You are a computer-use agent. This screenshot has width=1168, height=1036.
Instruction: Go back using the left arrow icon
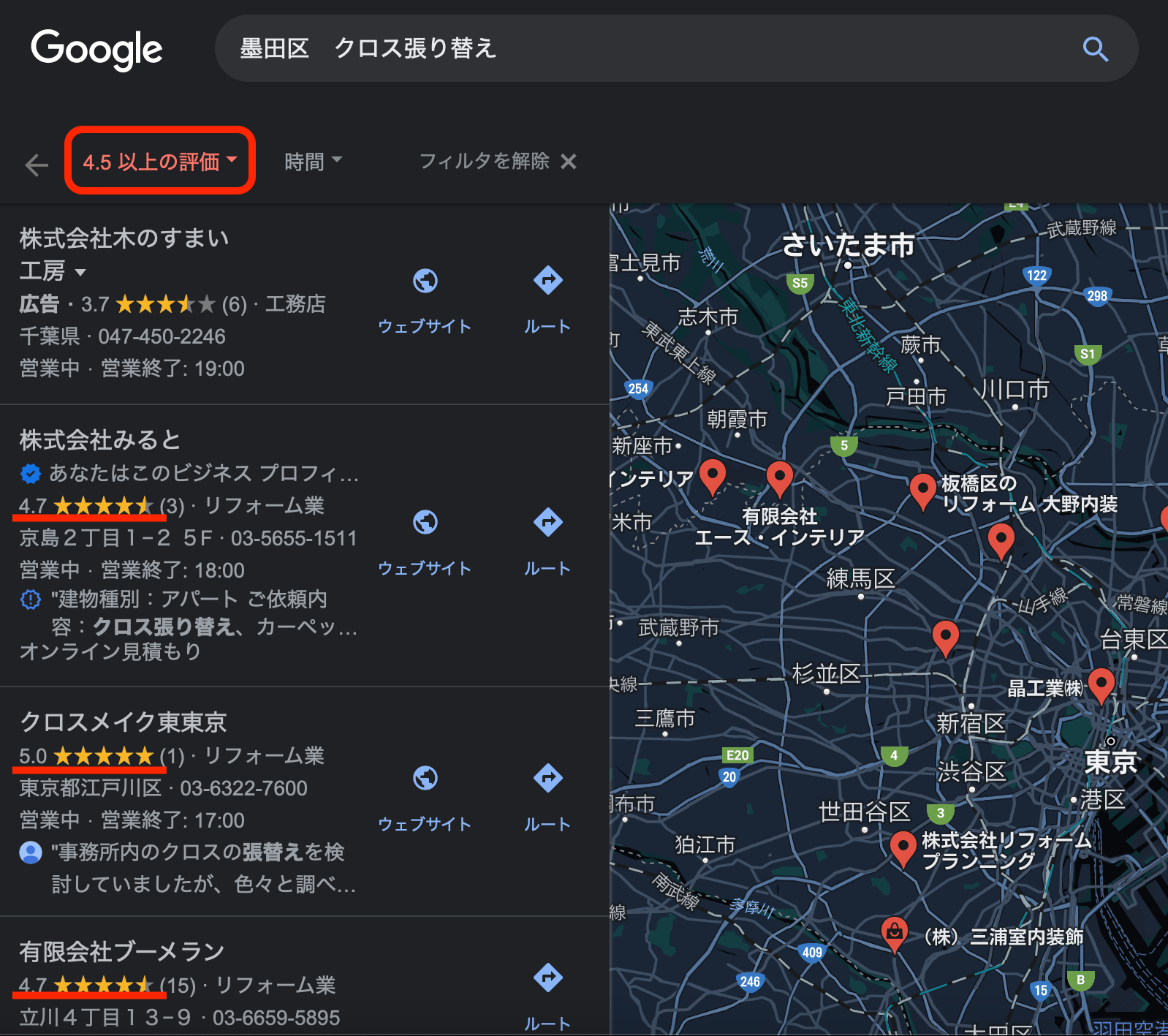coord(37,165)
